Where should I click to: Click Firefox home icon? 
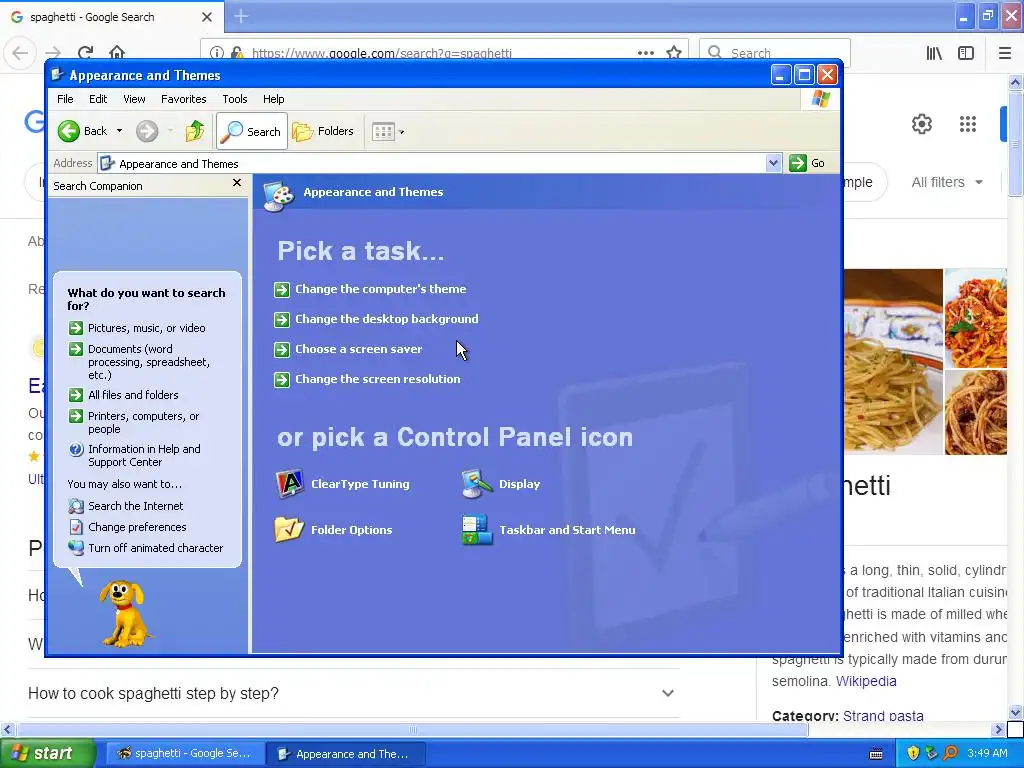[x=117, y=52]
